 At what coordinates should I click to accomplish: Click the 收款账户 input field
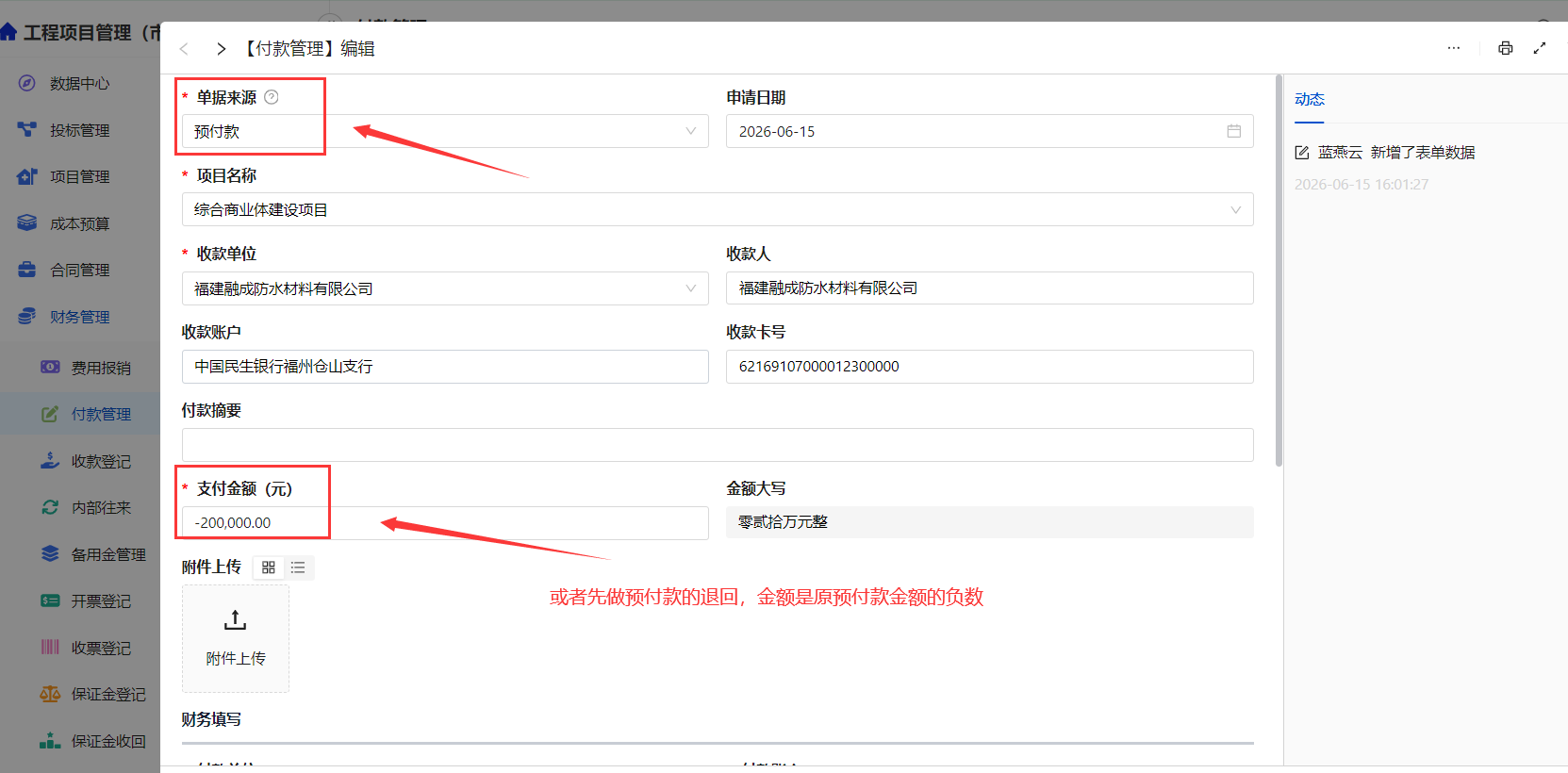(445, 367)
